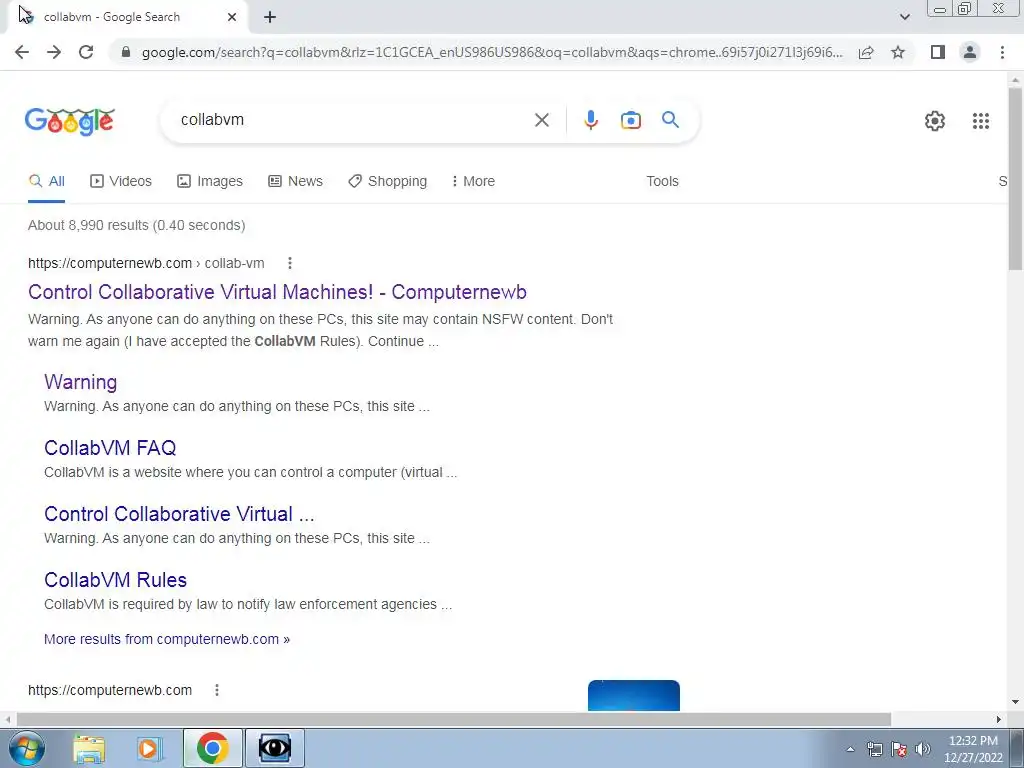The width and height of the screenshot is (1024, 768).
Task: Open options for computernewb.com collab-vm result
Action: (289, 263)
